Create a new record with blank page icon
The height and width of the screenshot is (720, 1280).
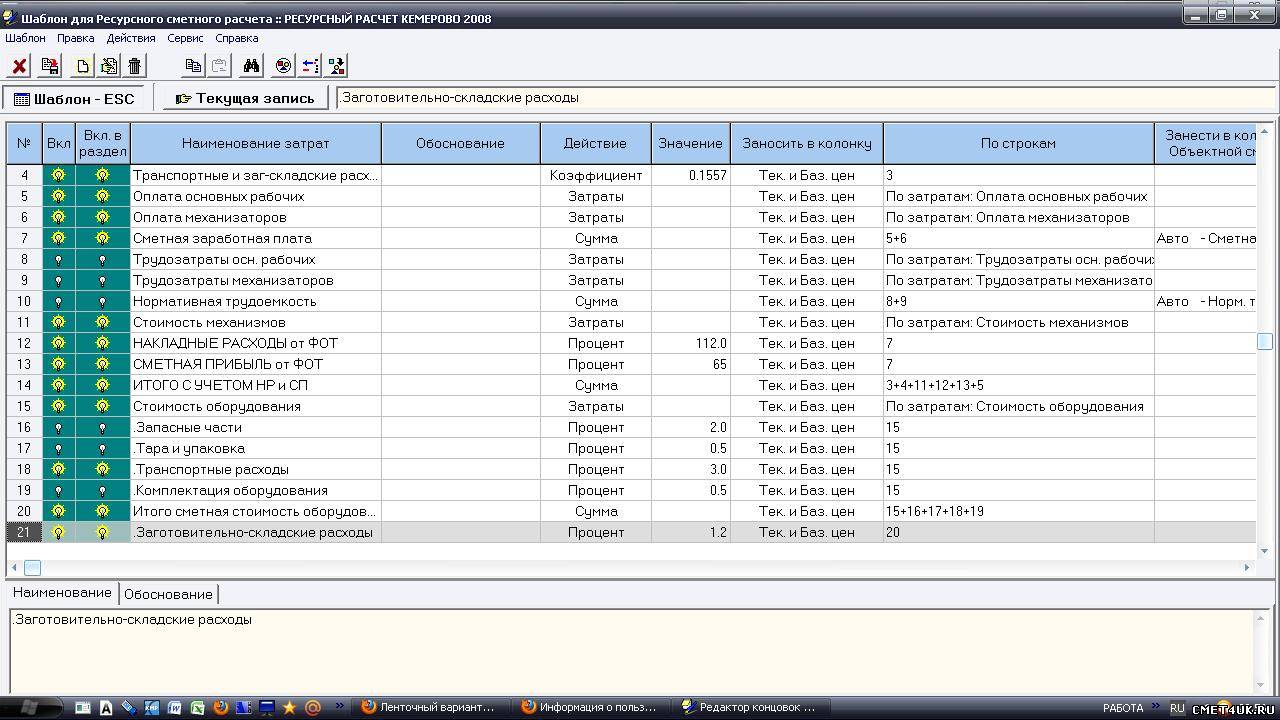(x=82, y=66)
